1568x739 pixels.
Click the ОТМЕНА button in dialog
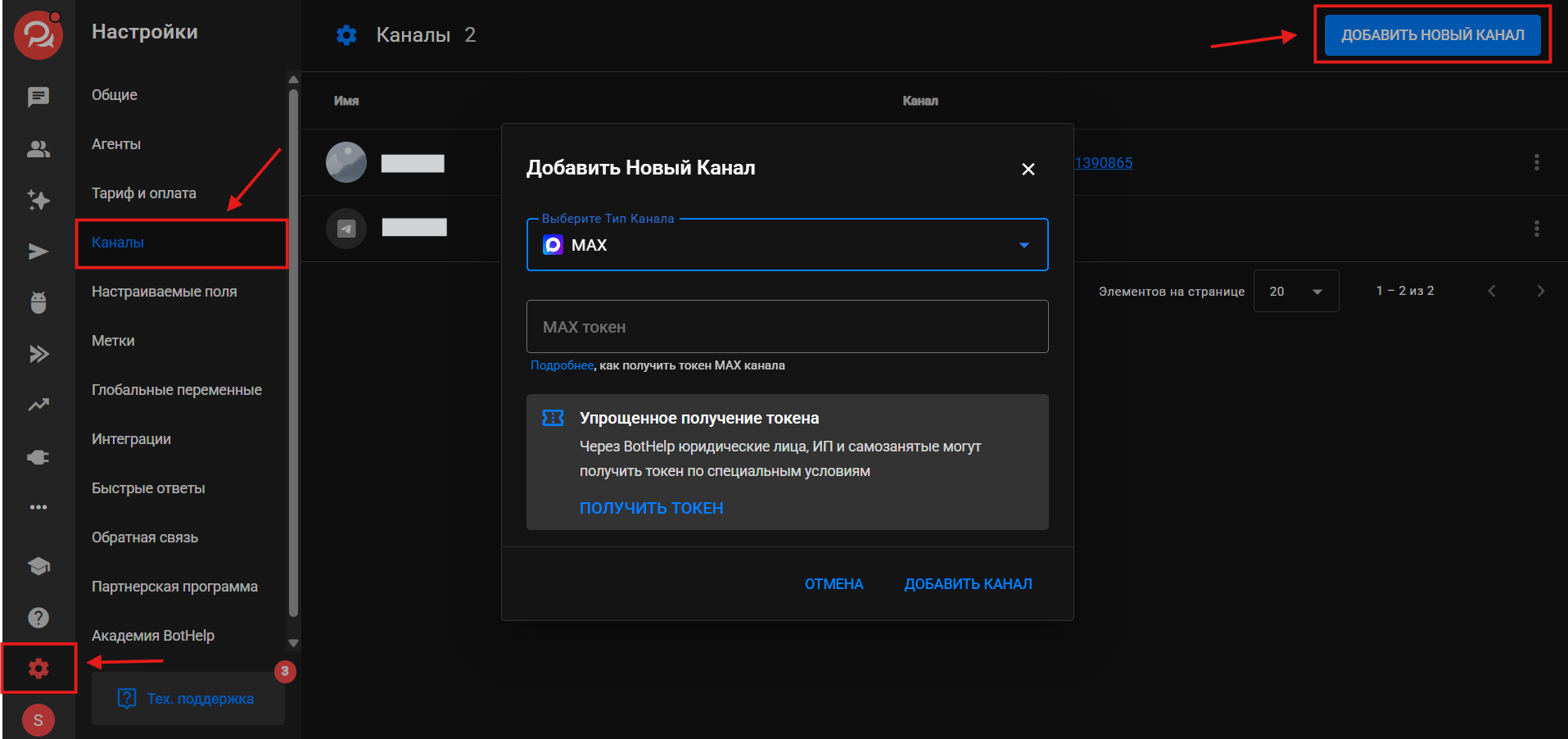[834, 584]
